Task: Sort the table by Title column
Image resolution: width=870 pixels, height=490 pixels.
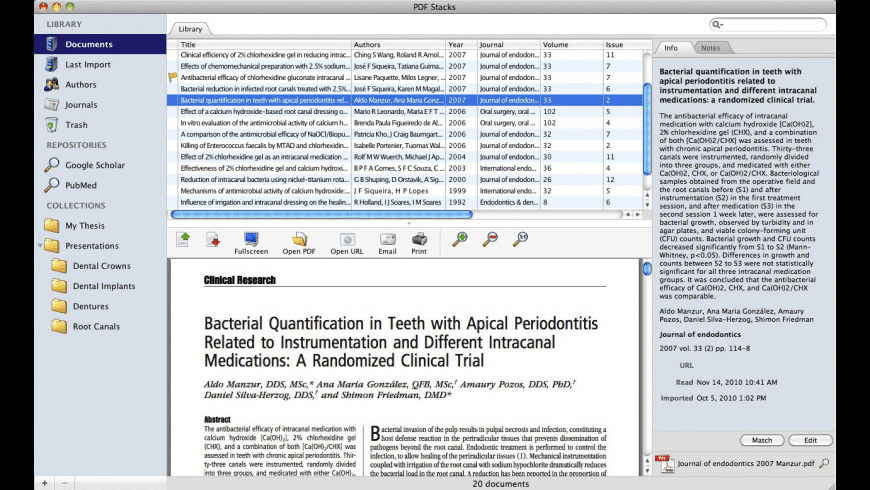Action: [265, 44]
